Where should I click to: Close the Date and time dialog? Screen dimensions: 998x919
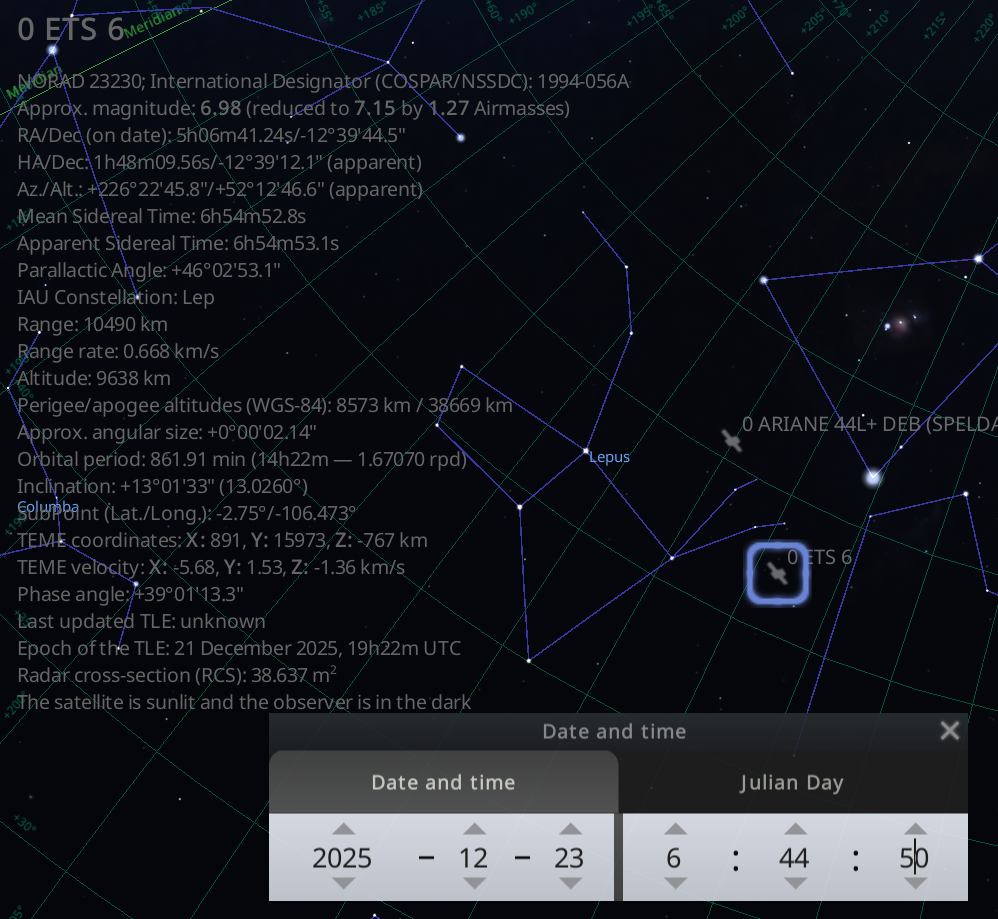[949, 731]
